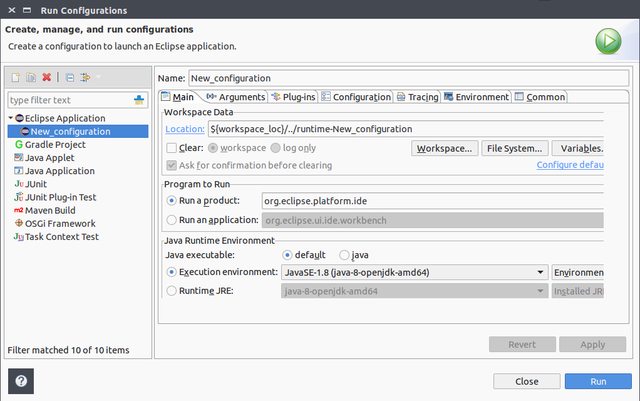The width and height of the screenshot is (640, 401).
Task: Click the Variables... button
Action: coord(578,148)
